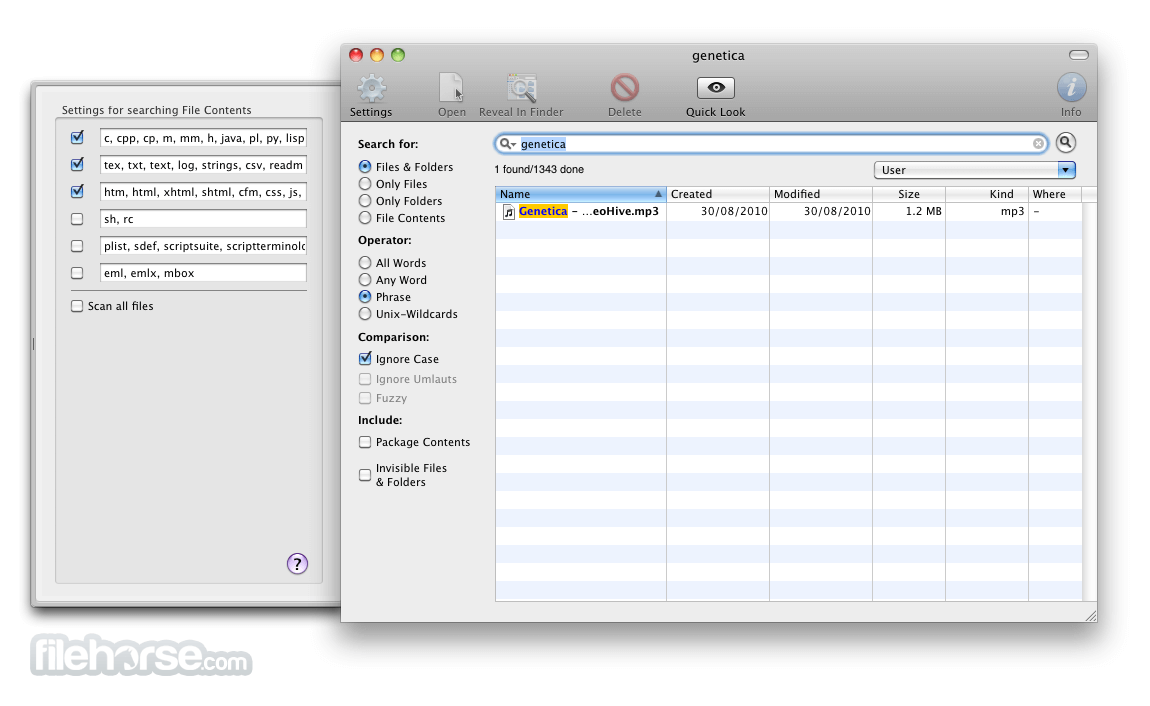
Task: Clear the genetica search text
Action: pyautogui.click(x=1039, y=144)
